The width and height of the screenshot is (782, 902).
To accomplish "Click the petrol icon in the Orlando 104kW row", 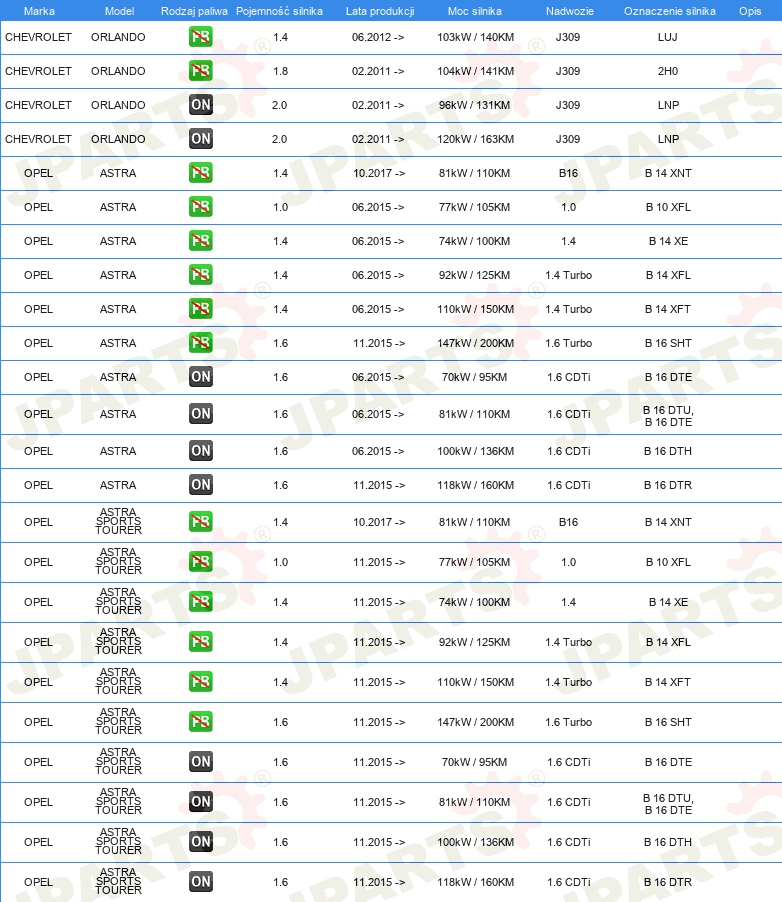I will pyautogui.click(x=200, y=71).
